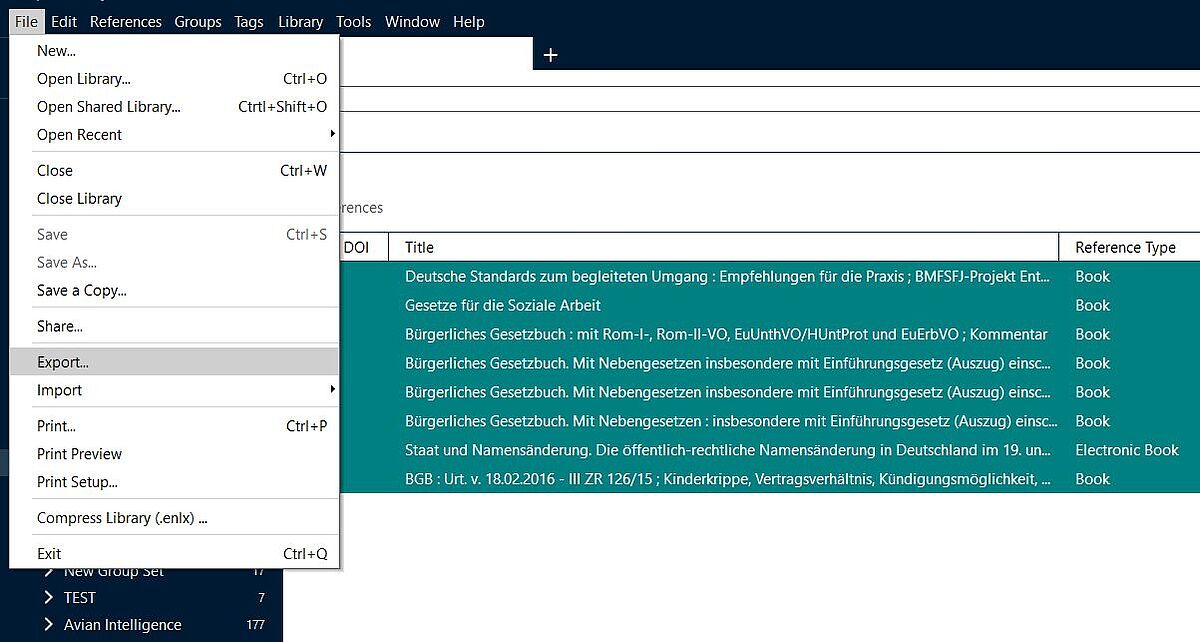
Task: Sort by Reference Type column header
Action: pos(1129,247)
